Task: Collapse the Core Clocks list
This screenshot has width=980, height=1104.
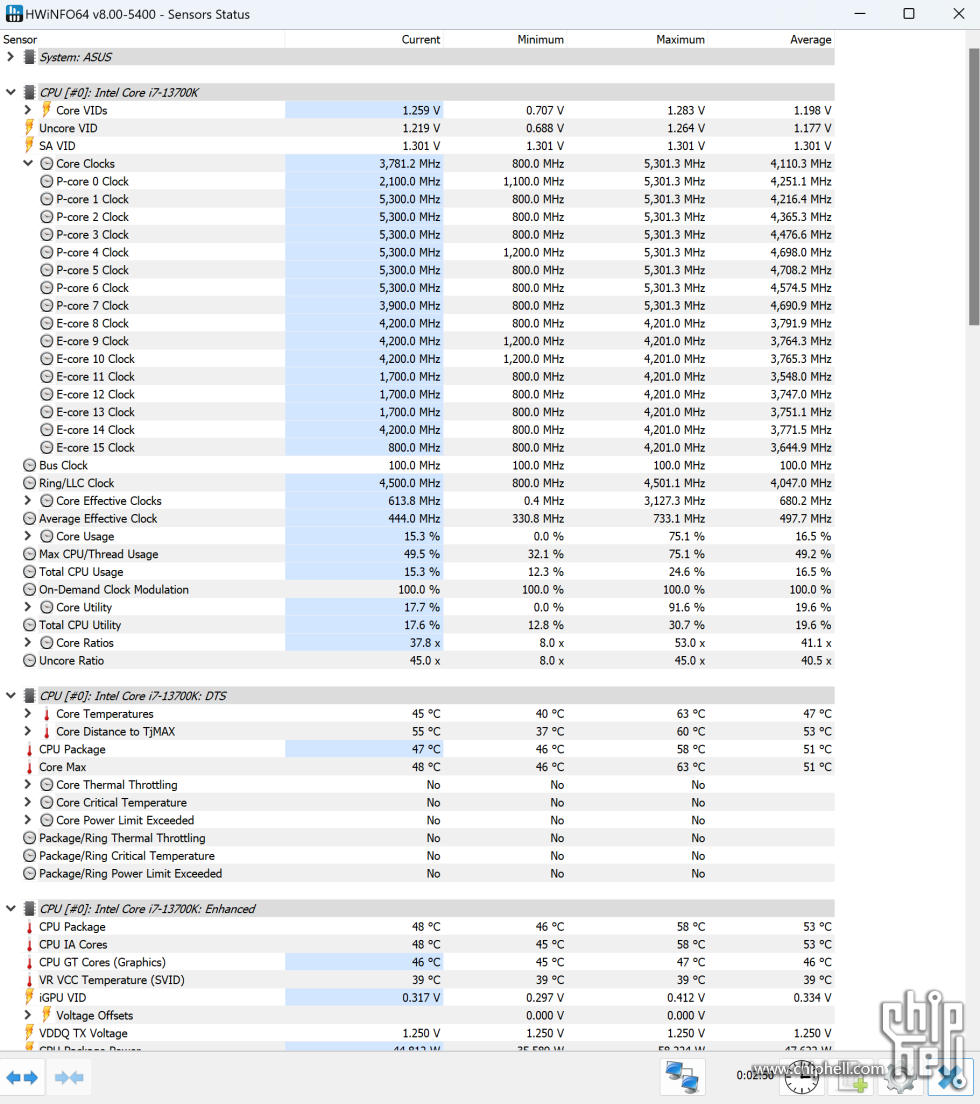Action: pyautogui.click(x=27, y=163)
